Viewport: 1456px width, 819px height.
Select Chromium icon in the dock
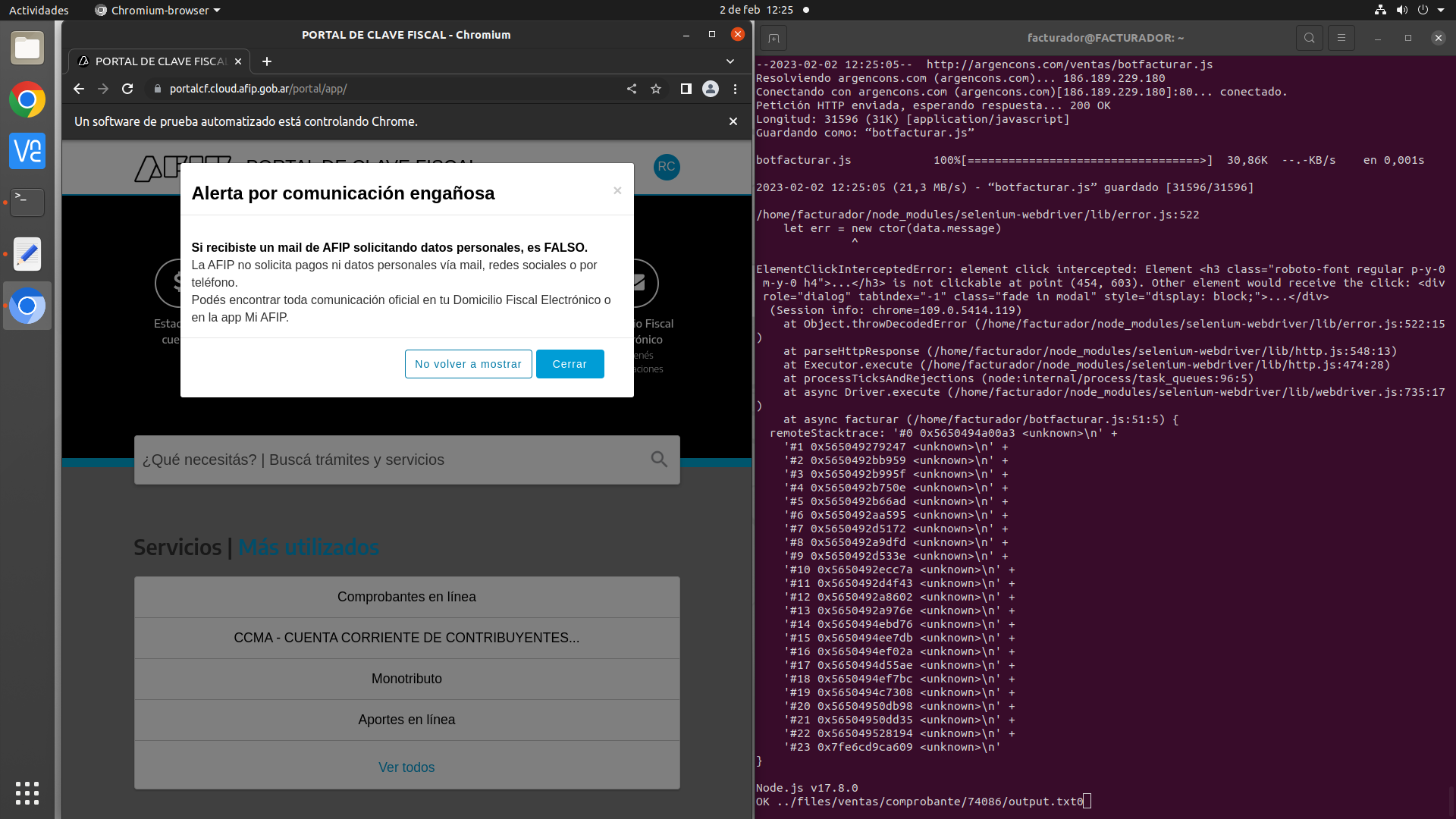pos(27,306)
